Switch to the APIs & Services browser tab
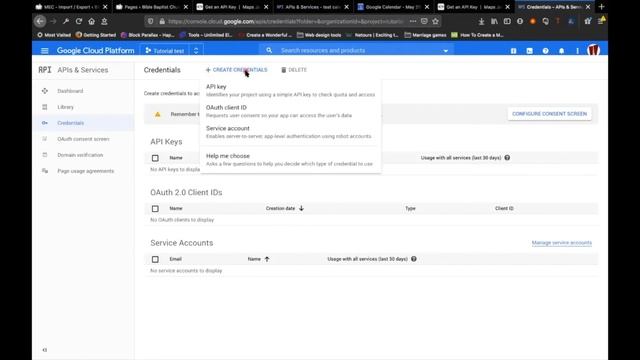The width and height of the screenshot is (640, 360). [x=313, y=7]
